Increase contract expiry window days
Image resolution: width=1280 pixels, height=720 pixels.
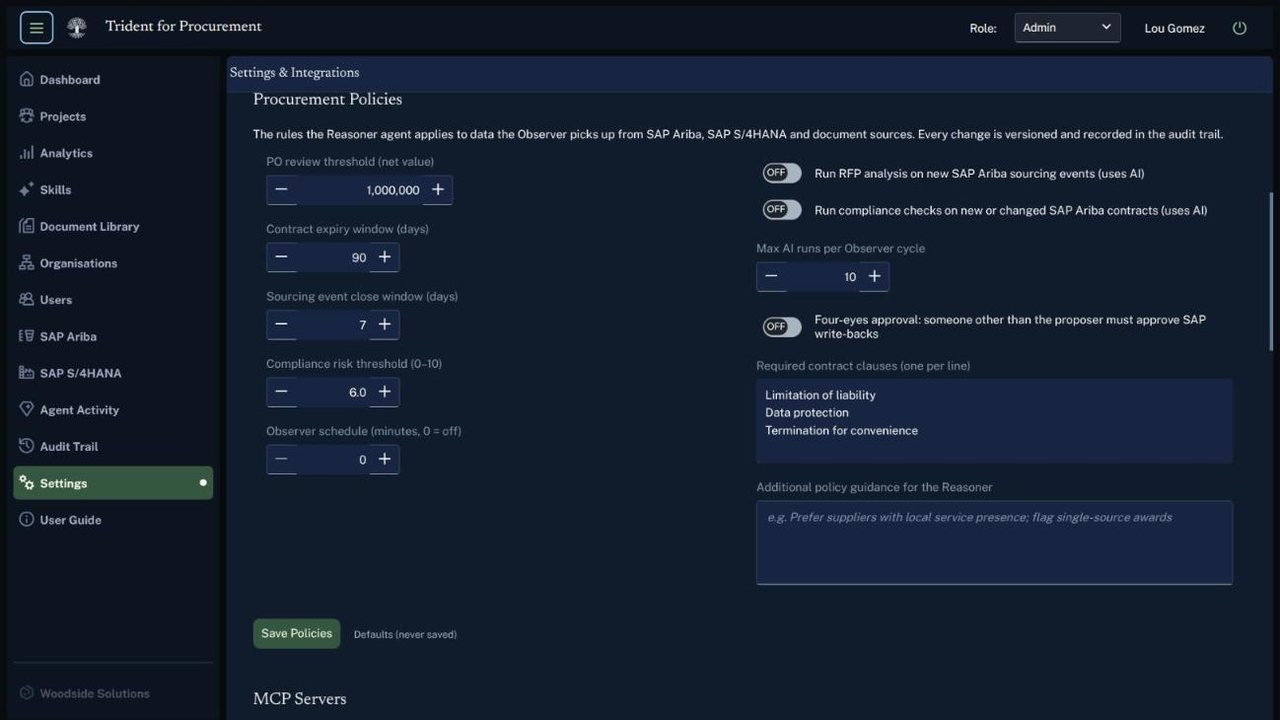(384, 257)
